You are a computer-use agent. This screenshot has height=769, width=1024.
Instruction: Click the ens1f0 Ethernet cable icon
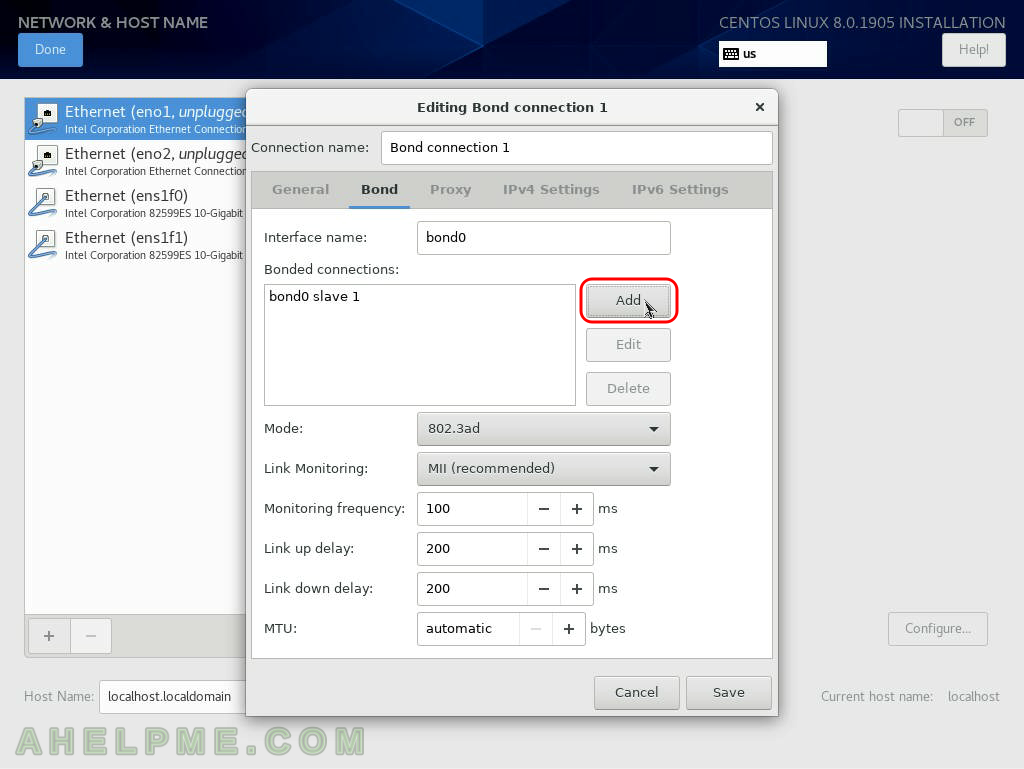click(44, 202)
